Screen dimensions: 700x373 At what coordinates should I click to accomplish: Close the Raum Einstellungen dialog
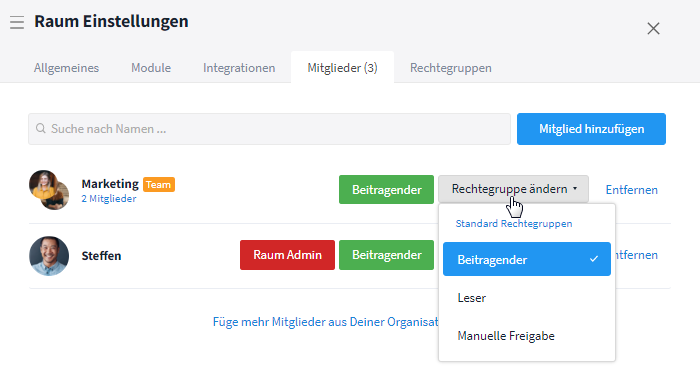tap(653, 29)
